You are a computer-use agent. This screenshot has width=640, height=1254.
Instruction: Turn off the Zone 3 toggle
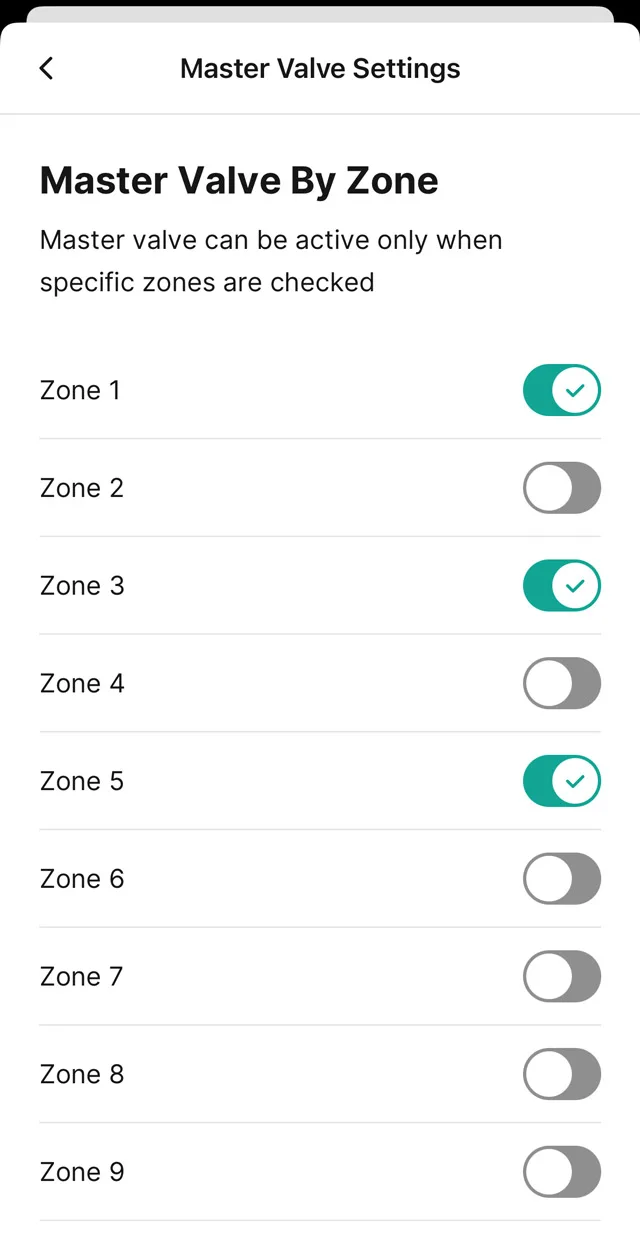tap(561, 585)
